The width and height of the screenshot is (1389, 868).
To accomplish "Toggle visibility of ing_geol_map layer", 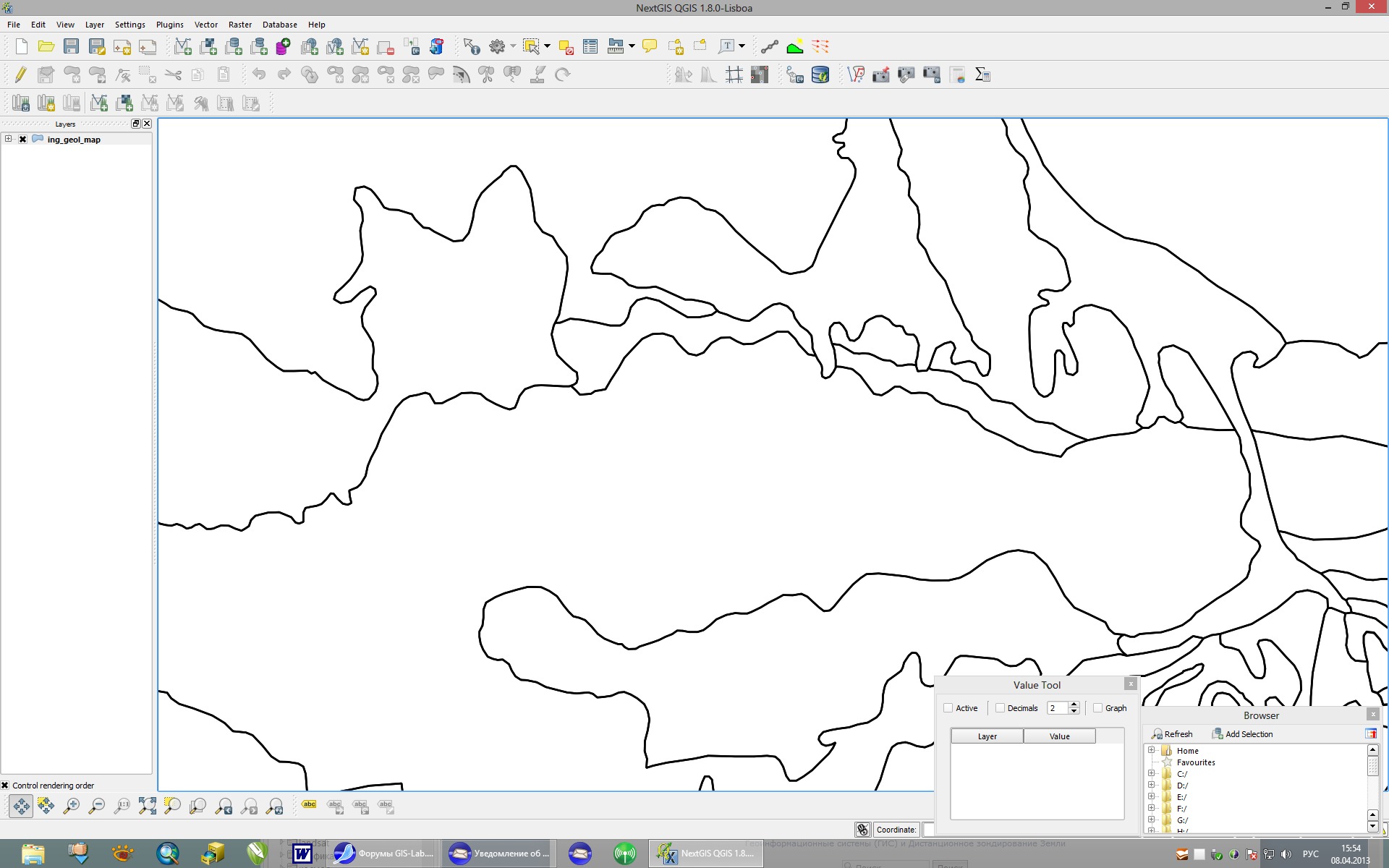I will (x=23, y=140).
